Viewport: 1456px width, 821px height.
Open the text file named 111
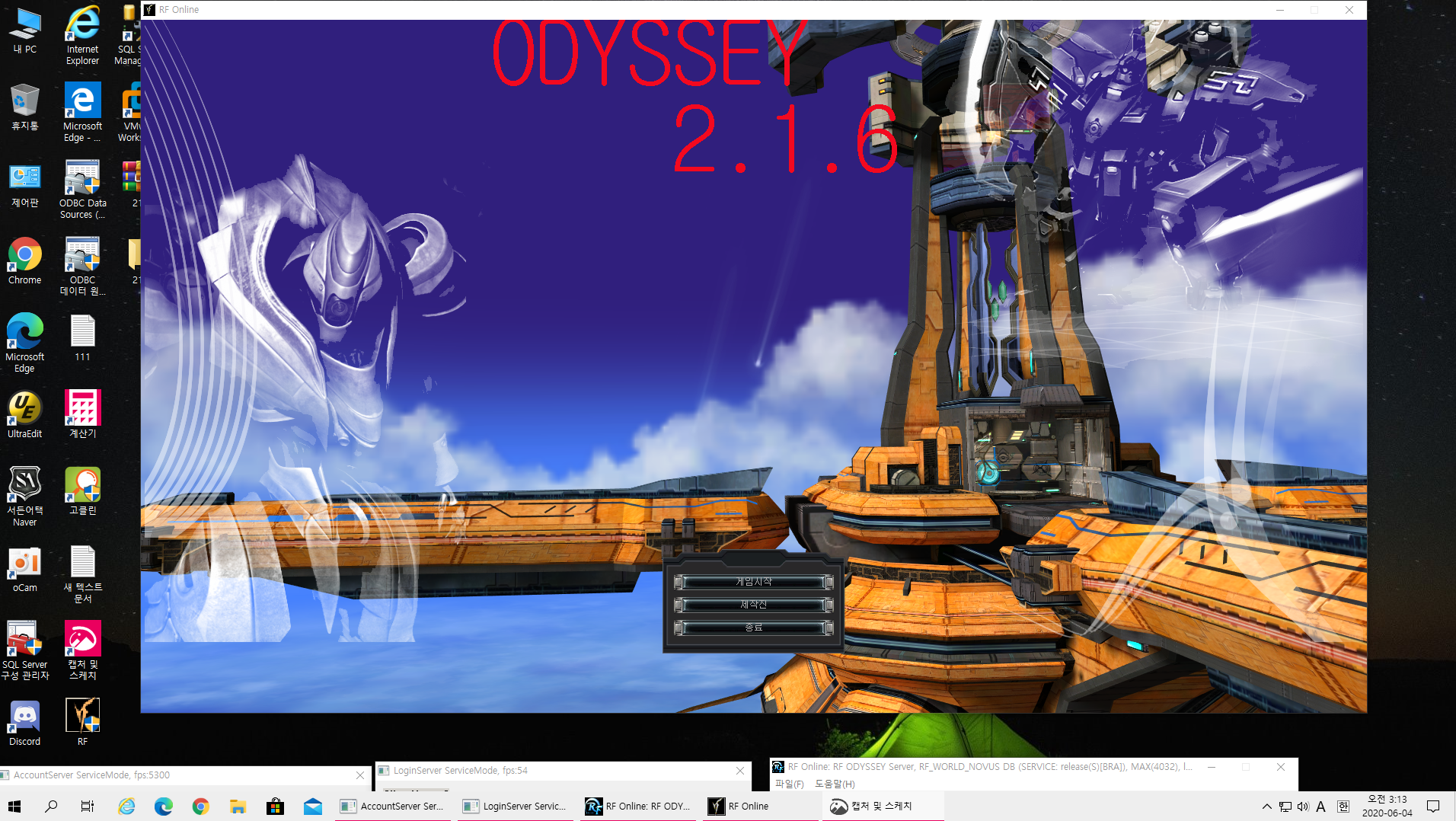coord(82,338)
